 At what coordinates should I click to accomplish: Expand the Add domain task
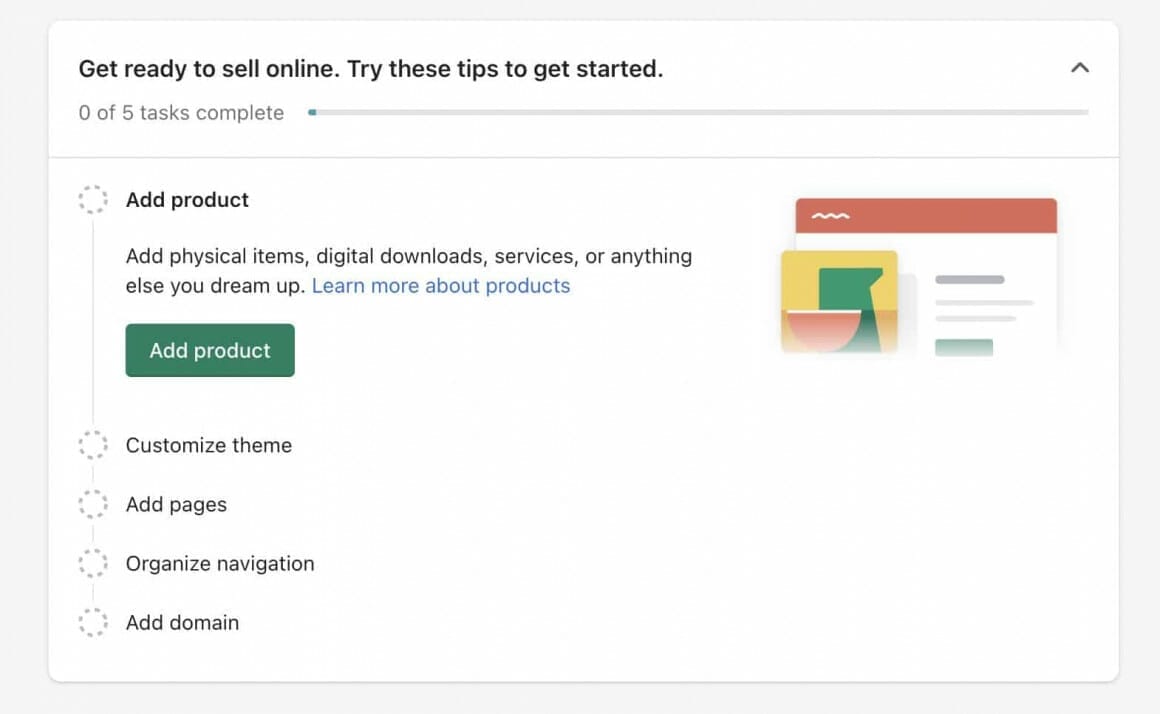pyautogui.click(x=182, y=623)
